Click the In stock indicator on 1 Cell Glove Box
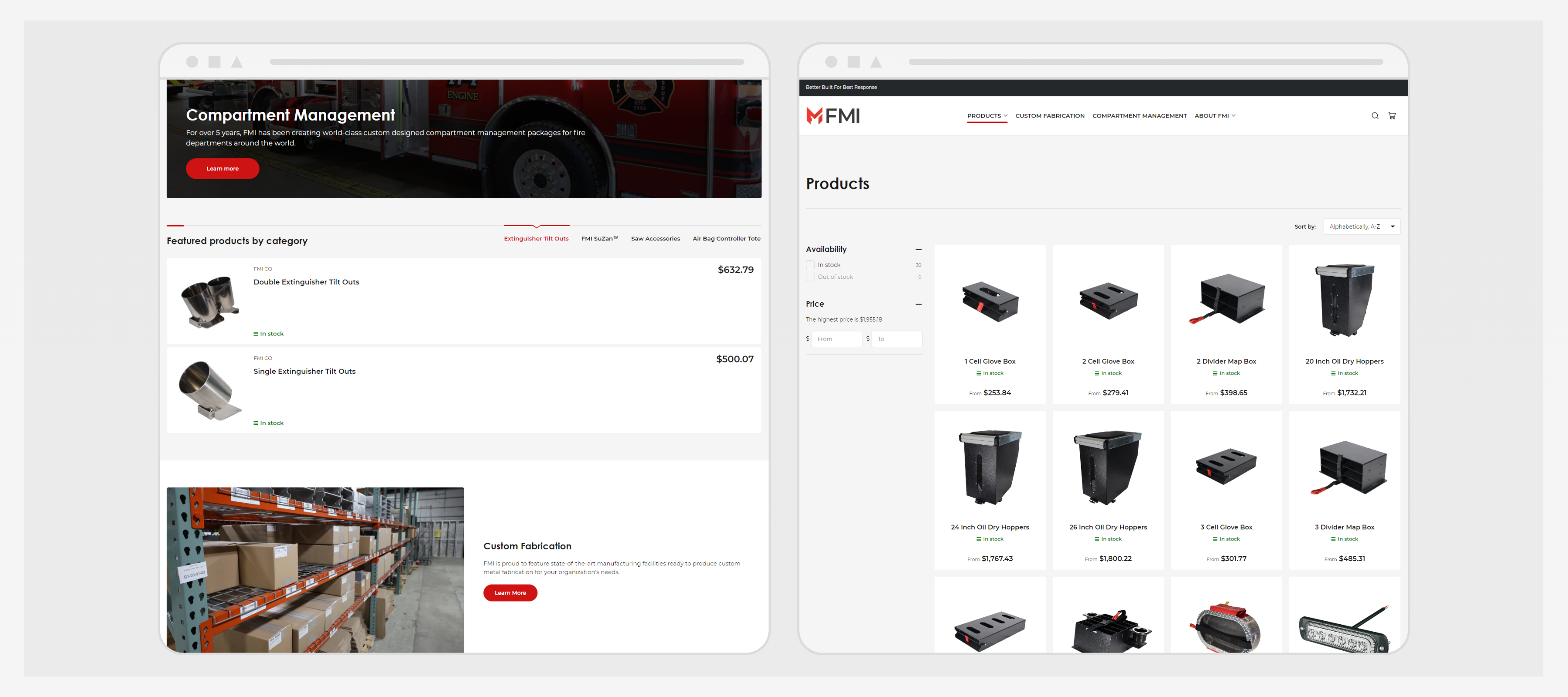 [x=990, y=372]
